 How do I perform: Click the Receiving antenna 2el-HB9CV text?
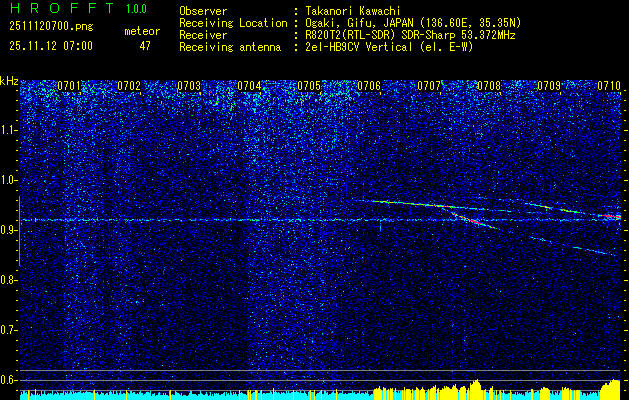click(x=389, y=47)
